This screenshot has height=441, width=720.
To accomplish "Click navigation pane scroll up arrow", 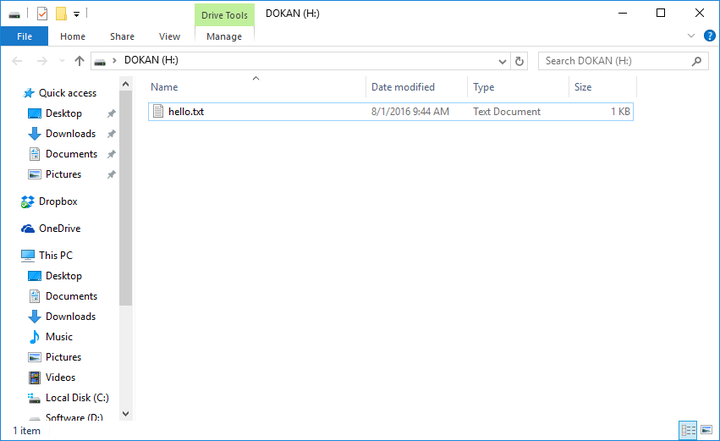I will point(125,84).
